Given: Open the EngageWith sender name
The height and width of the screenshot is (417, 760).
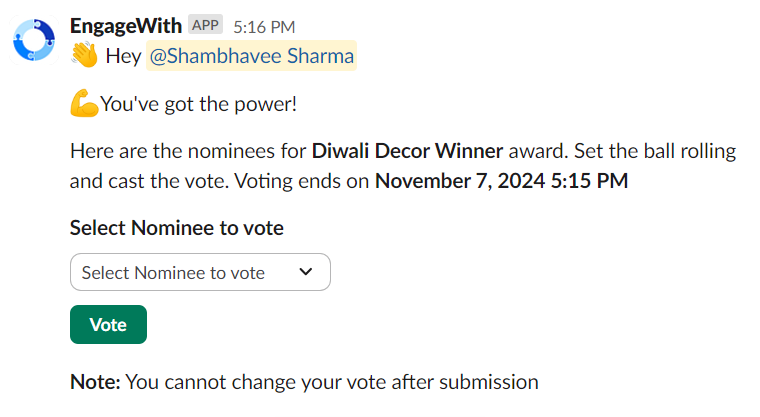Looking at the screenshot, I should pos(125,25).
